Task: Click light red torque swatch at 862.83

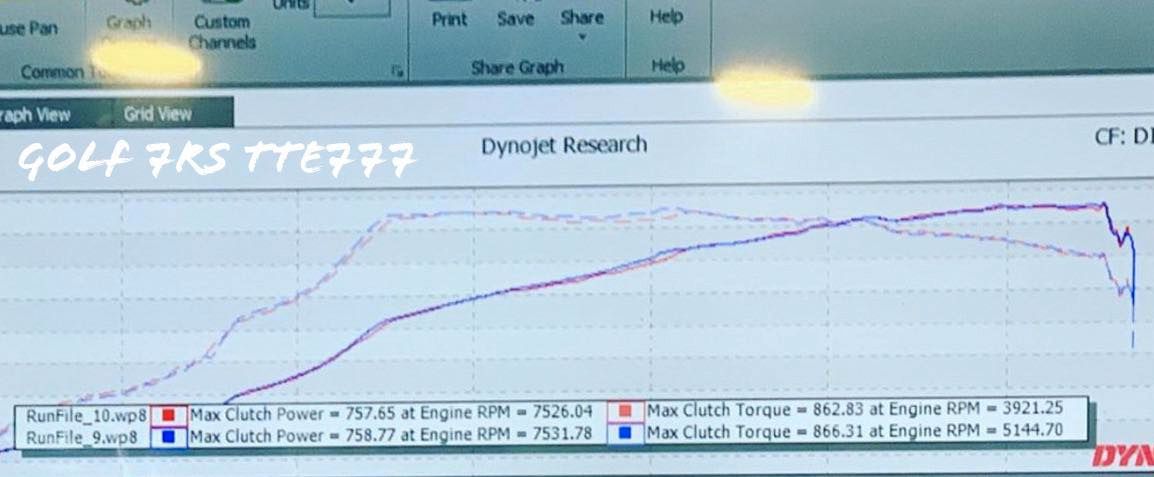Action: (625, 411)
